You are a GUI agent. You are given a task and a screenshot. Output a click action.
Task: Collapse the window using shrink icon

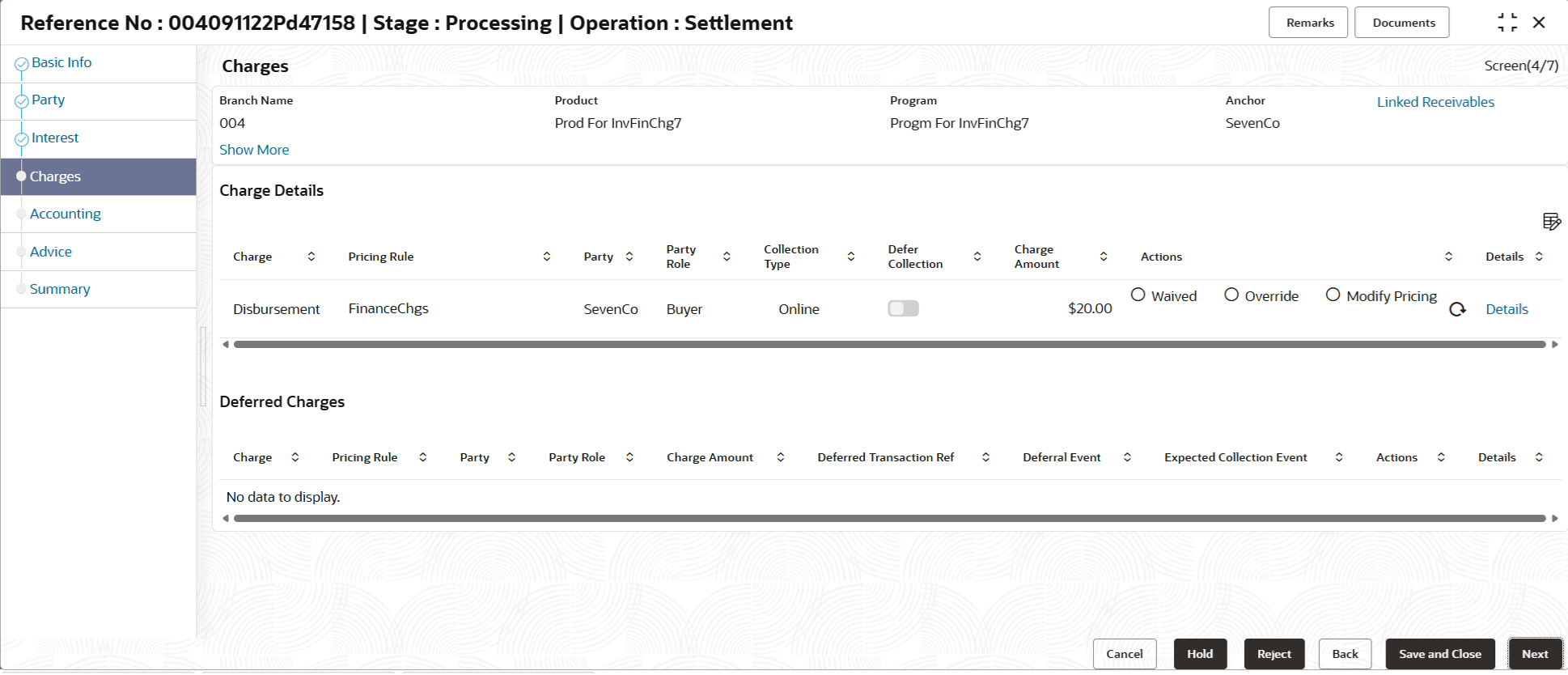[1507, 23]
